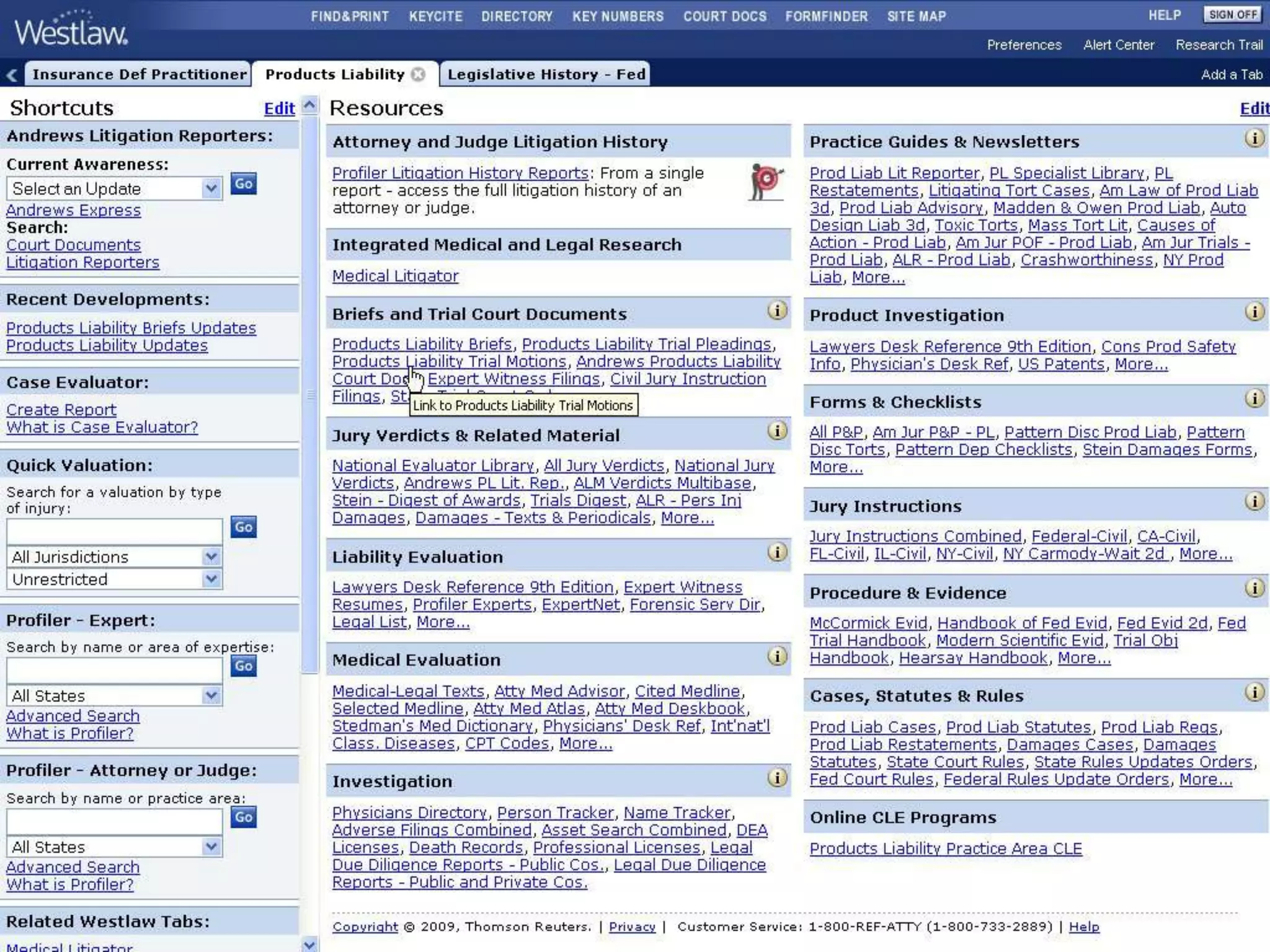Click info icon beside Briefs and Trial Court Documents
The image size is (1270, 952).
(x=777, y=310)
